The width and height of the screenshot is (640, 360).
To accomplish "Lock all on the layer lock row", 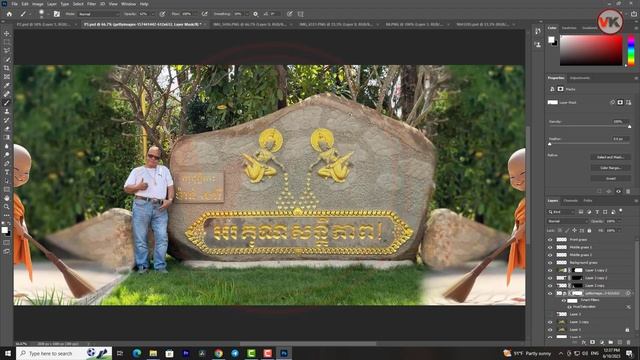I will (x=589, y=231).
